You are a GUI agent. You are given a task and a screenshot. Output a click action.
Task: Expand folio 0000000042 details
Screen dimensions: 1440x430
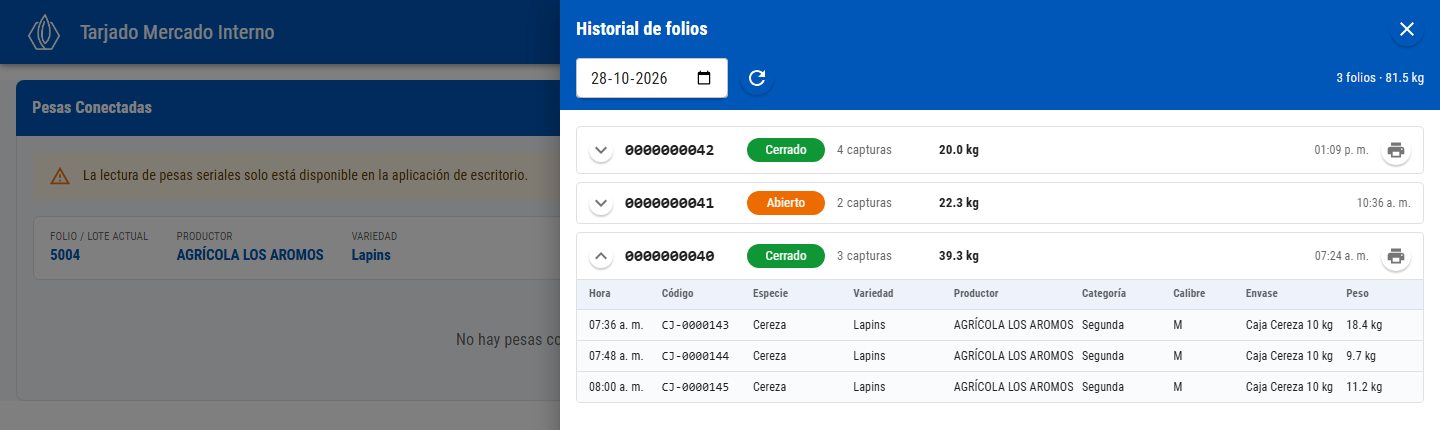[601, 151]
